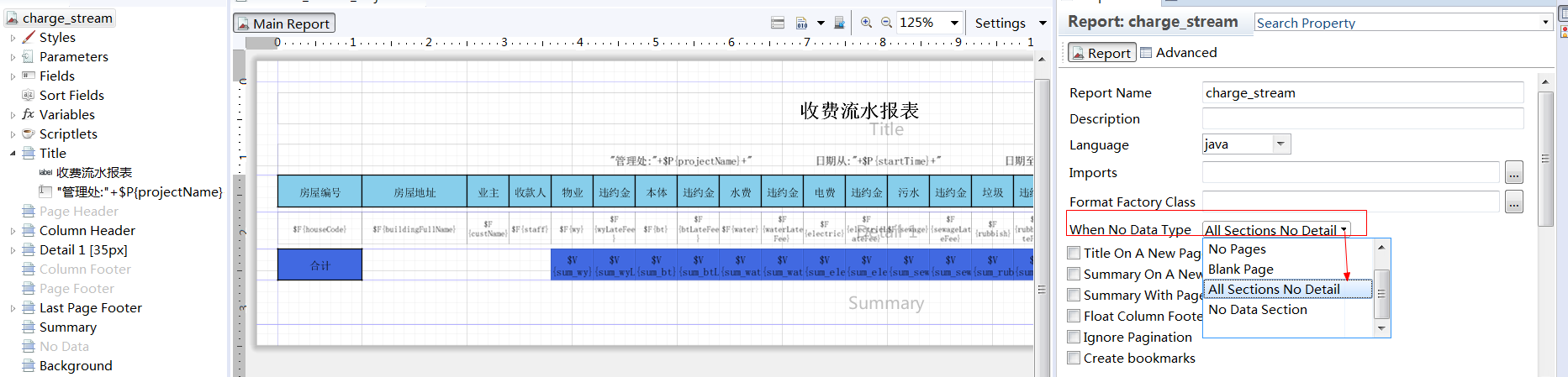This screenshot has height=377, width=1568.
Task: Click the Fields icon in outline
Action: click(29, 76)
